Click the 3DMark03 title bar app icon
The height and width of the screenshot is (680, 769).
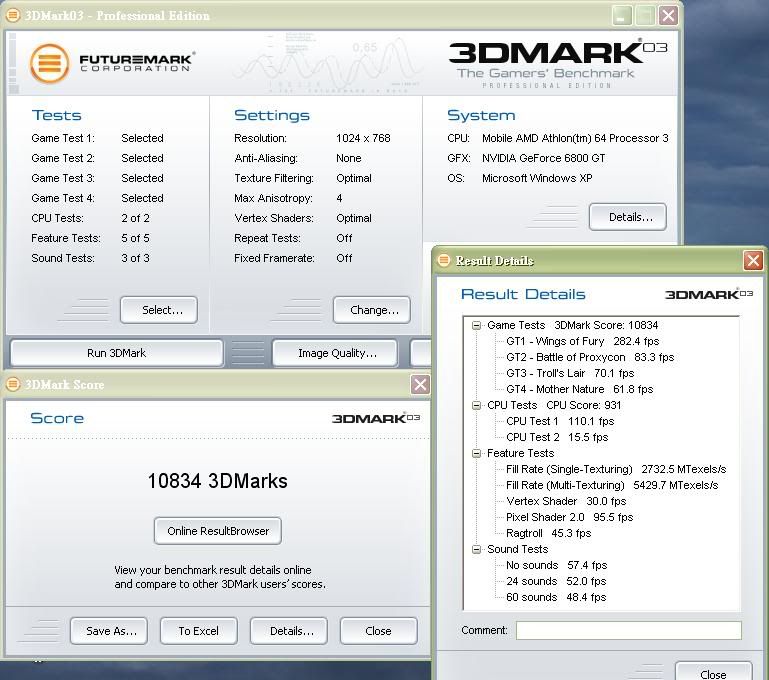coord(13,15)
